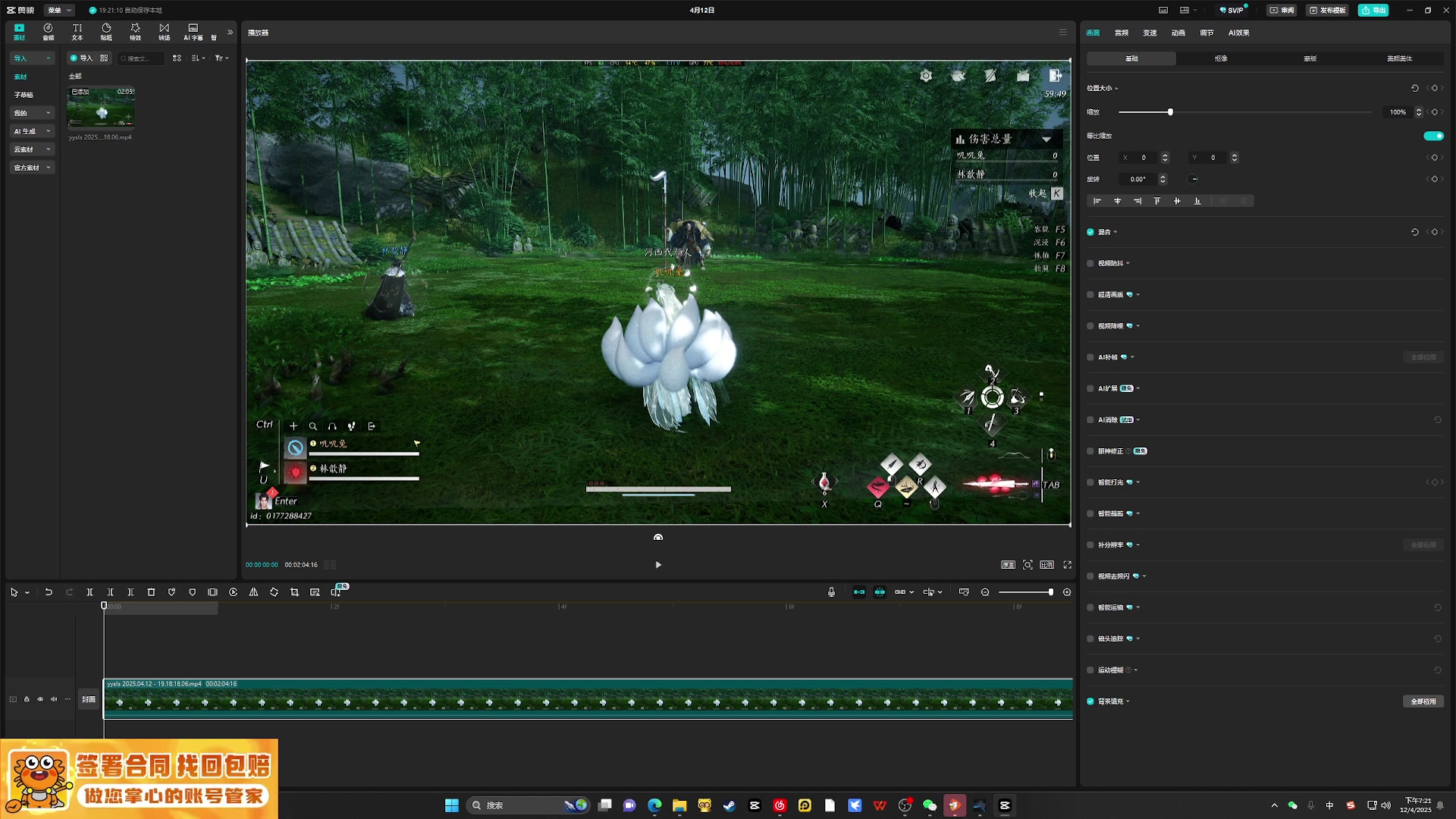Click the crop icon in timeline toolbar
The height and width of the screenshot is (819, 1456).
point(294,592)
